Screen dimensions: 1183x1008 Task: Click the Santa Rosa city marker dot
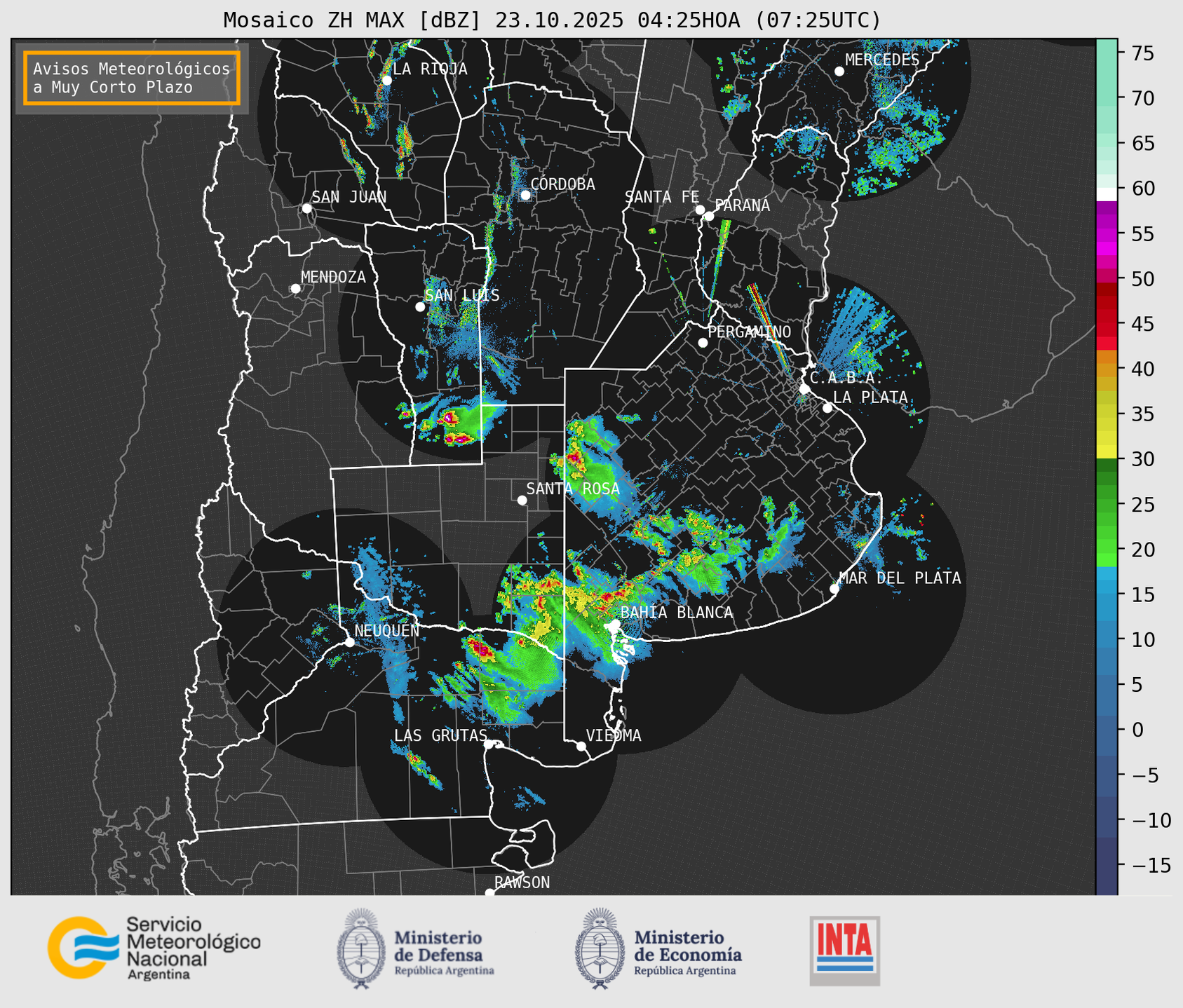point(522,500)
